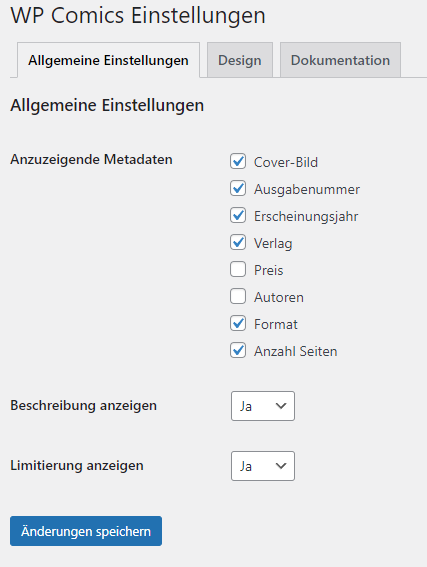Screen dimensions: 427x567
Task: Click the Cover-Bild label text
Action: (x=286, y=162)
